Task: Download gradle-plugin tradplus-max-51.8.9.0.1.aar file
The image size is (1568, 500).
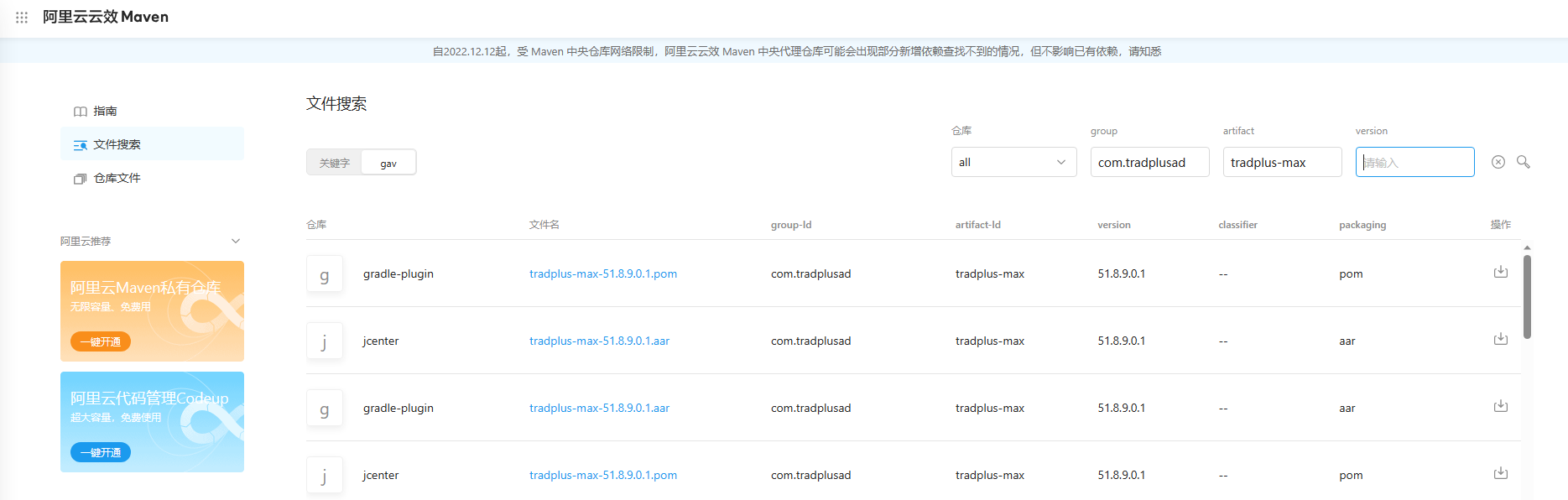Action: tap(1501, 406)
